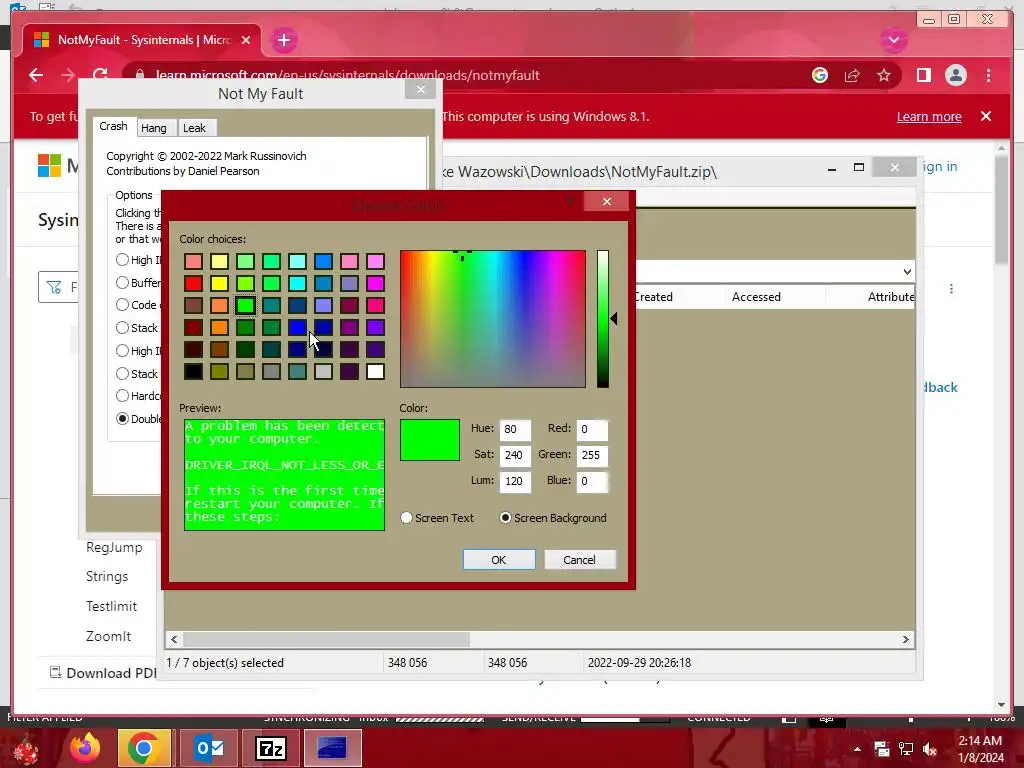Screen dimensions: 1024x768
Task: Open the Strings sidebar link
Action: click(107, 577)
